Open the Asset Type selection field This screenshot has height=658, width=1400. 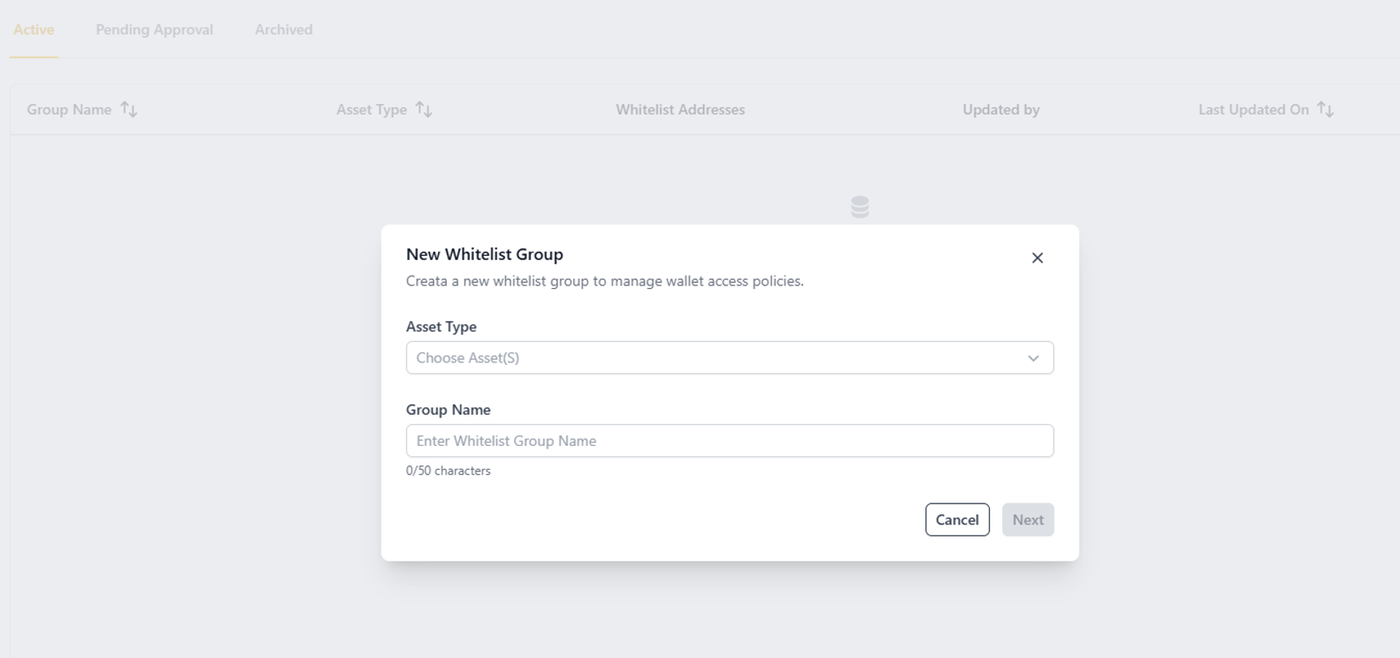730,358
